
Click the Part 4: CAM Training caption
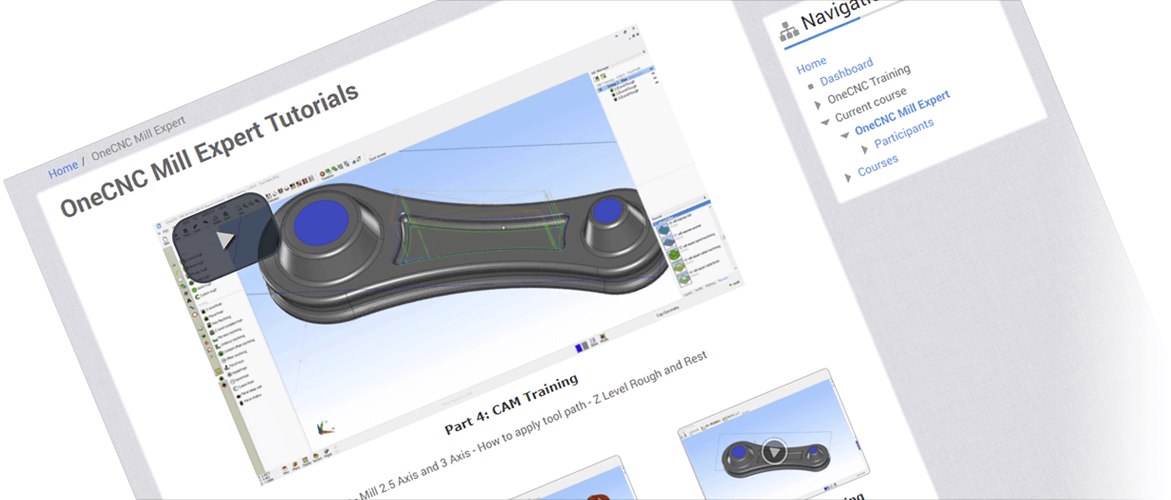[512, 404]
